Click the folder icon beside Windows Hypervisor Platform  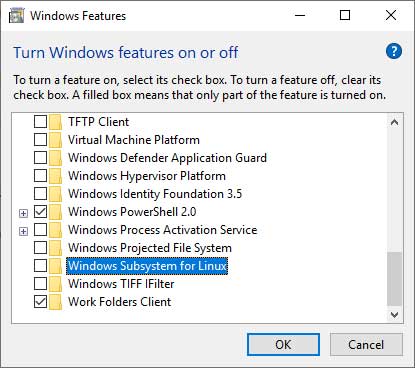pos(55,176)
